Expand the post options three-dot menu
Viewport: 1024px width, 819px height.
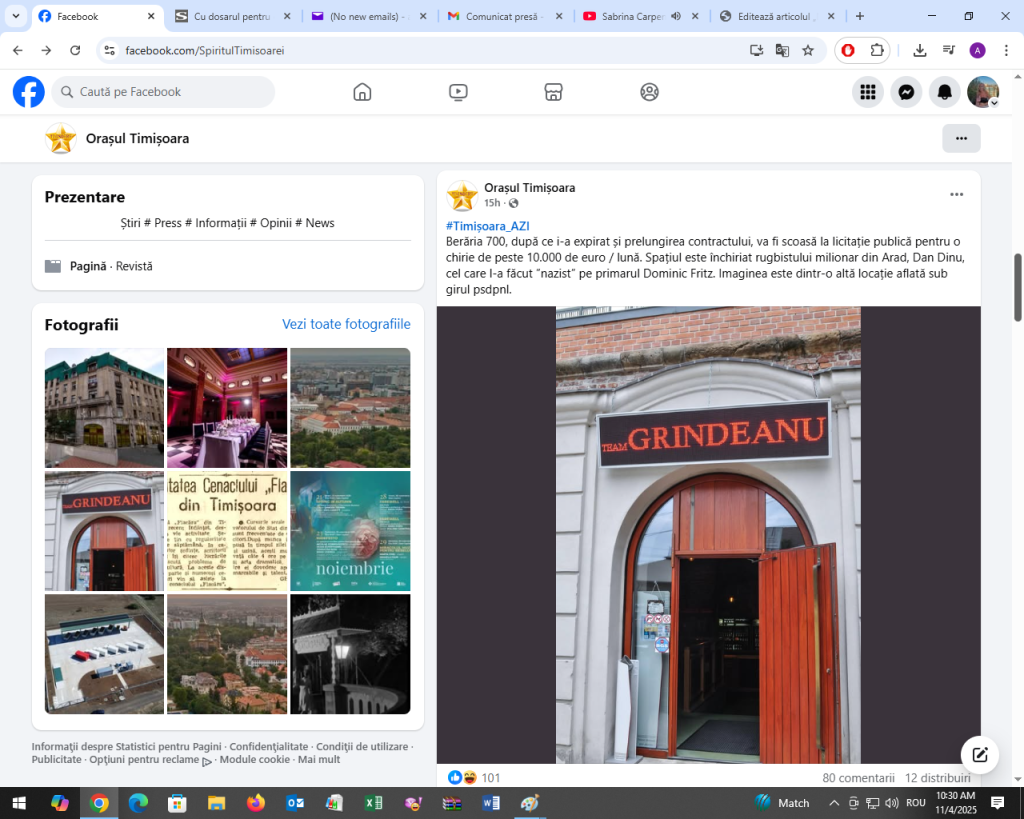pyautogui.click(x=956, y=195)
